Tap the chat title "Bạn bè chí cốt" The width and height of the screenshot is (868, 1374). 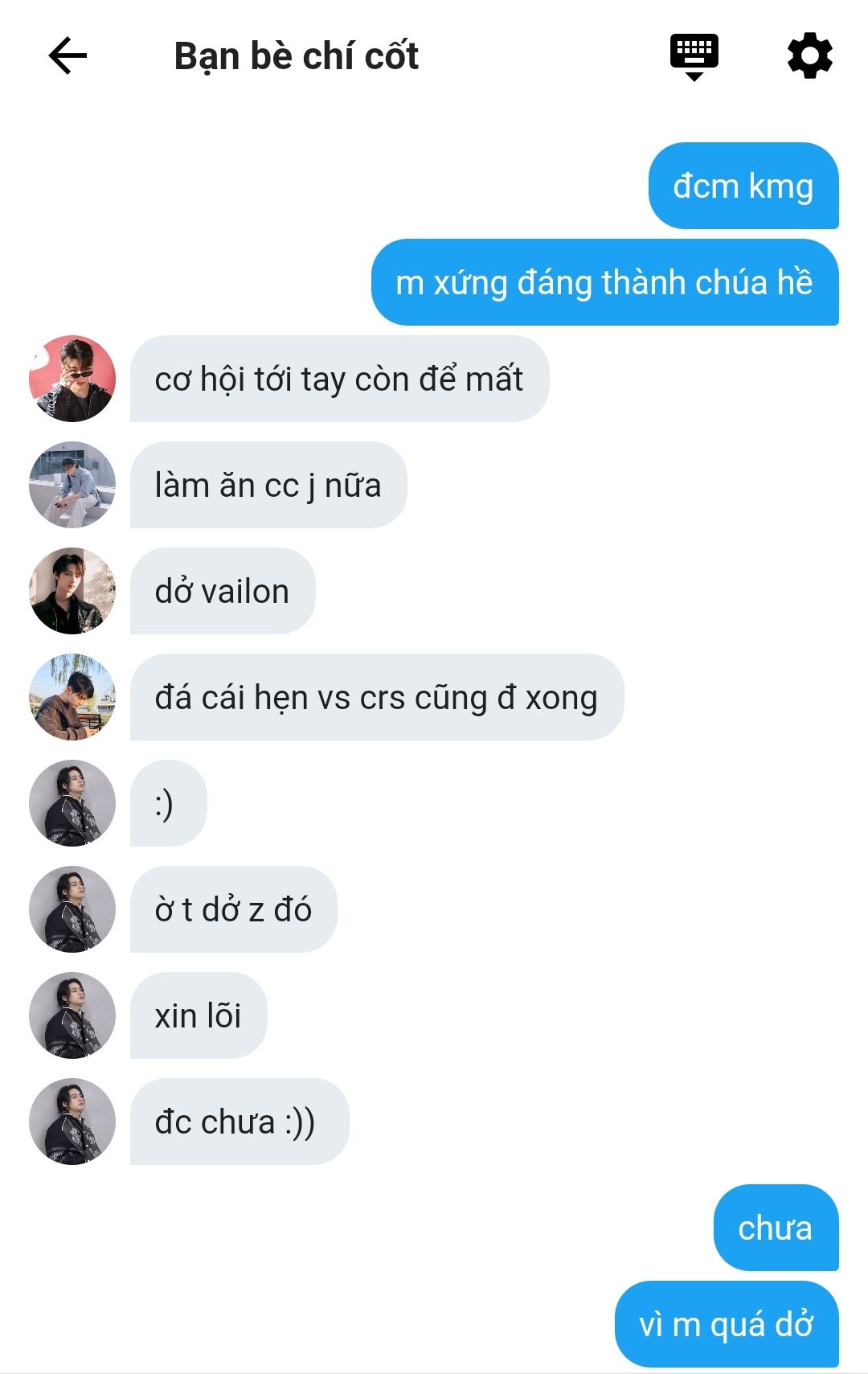pos(297,56)
